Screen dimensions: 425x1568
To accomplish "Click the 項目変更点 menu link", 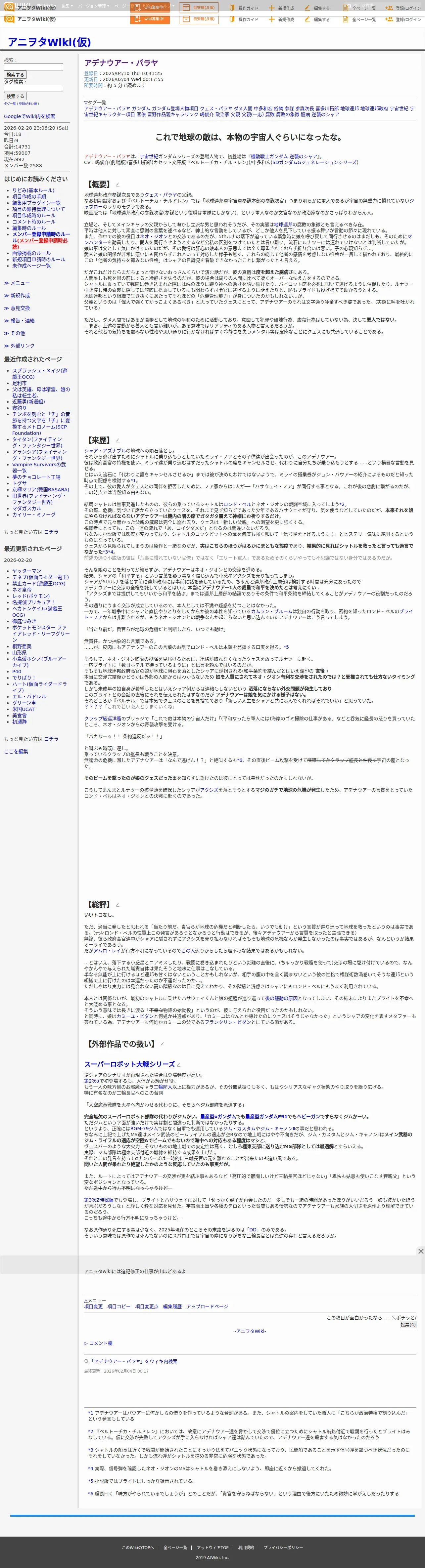I will pyautogui.click(x=147, y=1306).
